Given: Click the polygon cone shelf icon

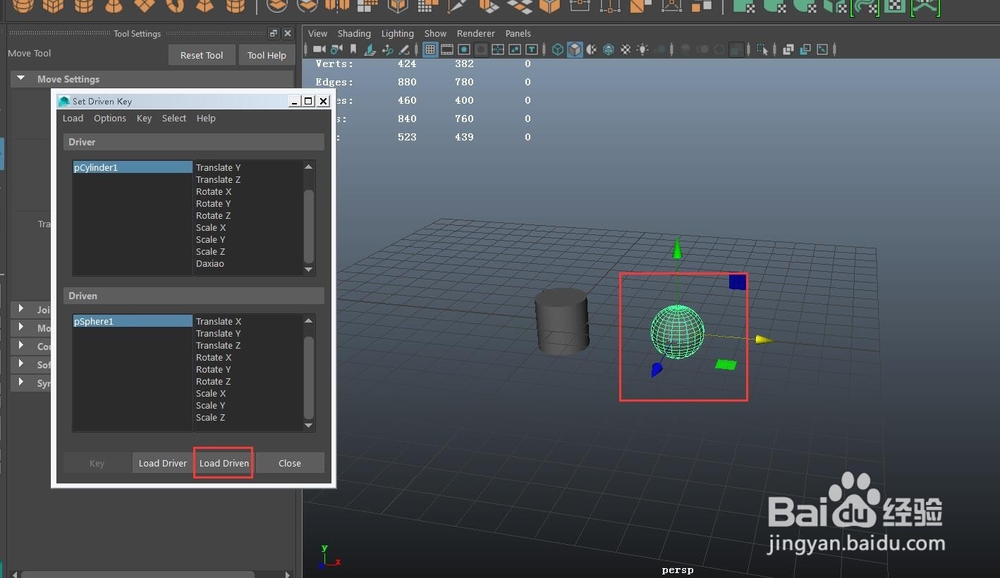Looking at the screenshot, I should tap(113, 6).
